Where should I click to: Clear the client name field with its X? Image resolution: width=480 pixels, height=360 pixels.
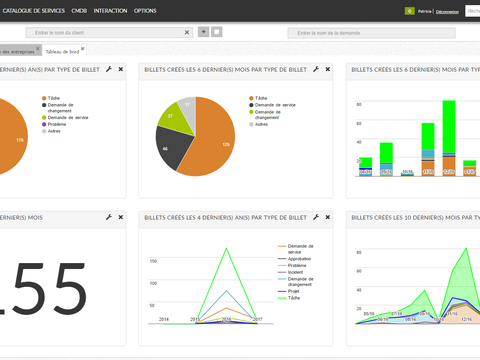pos(187,32)
